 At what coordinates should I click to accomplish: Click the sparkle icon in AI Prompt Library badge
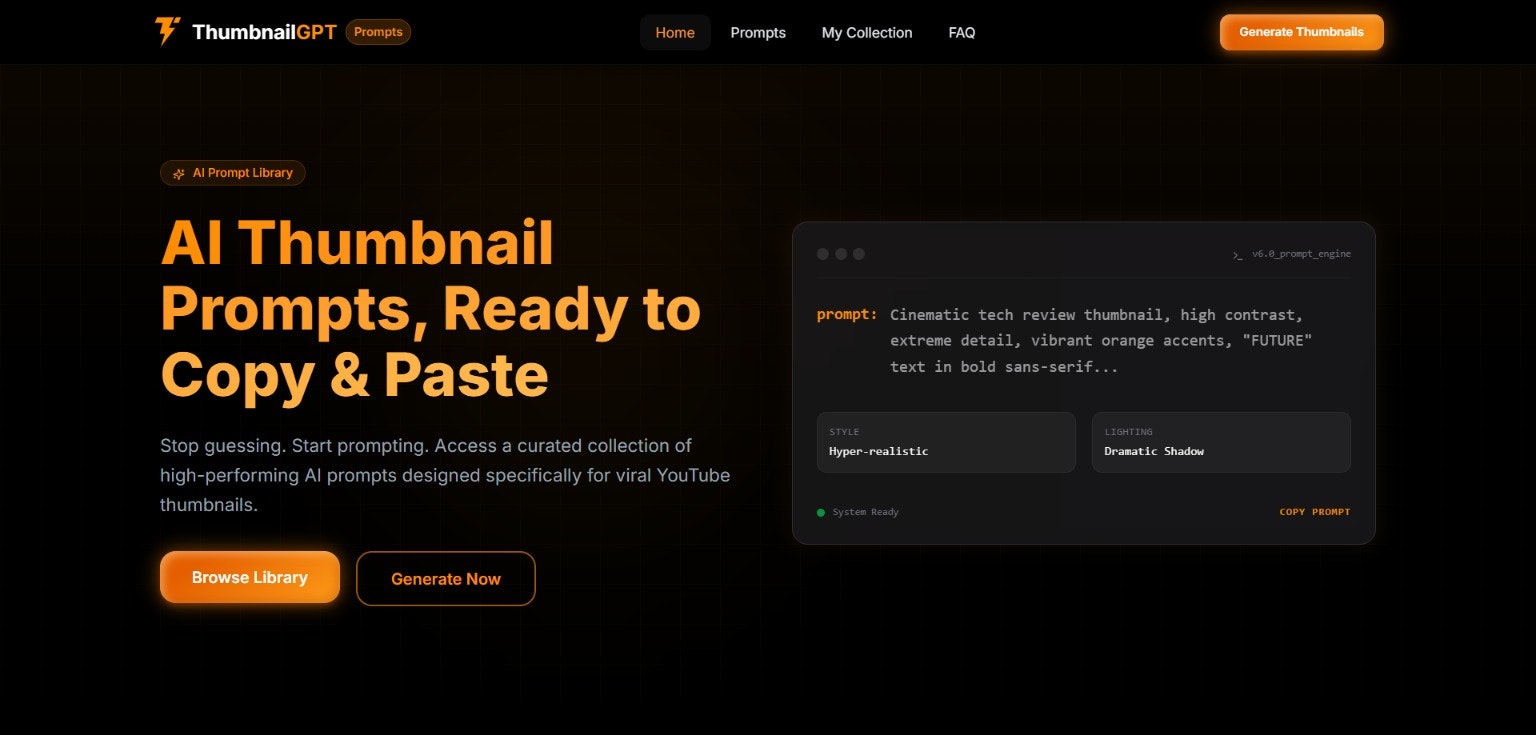point(177,172)
